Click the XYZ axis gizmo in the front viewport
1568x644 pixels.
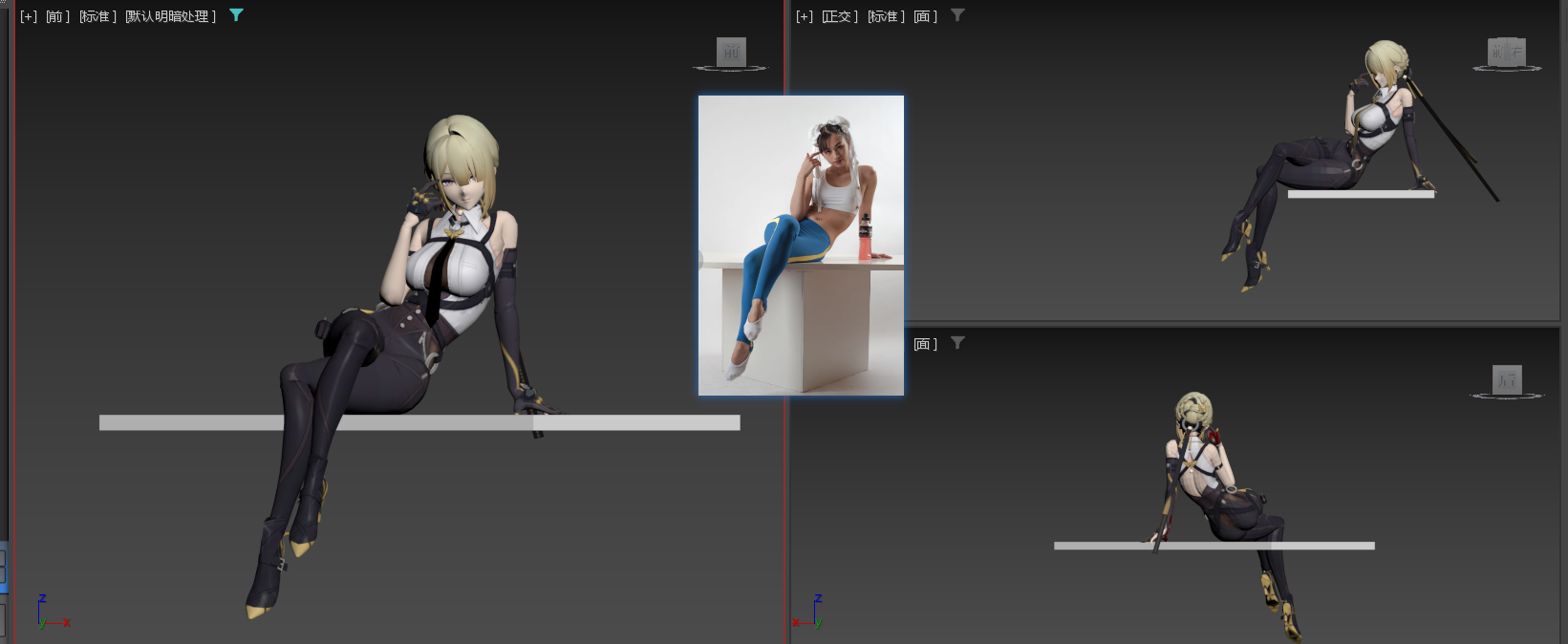[50, 613]
